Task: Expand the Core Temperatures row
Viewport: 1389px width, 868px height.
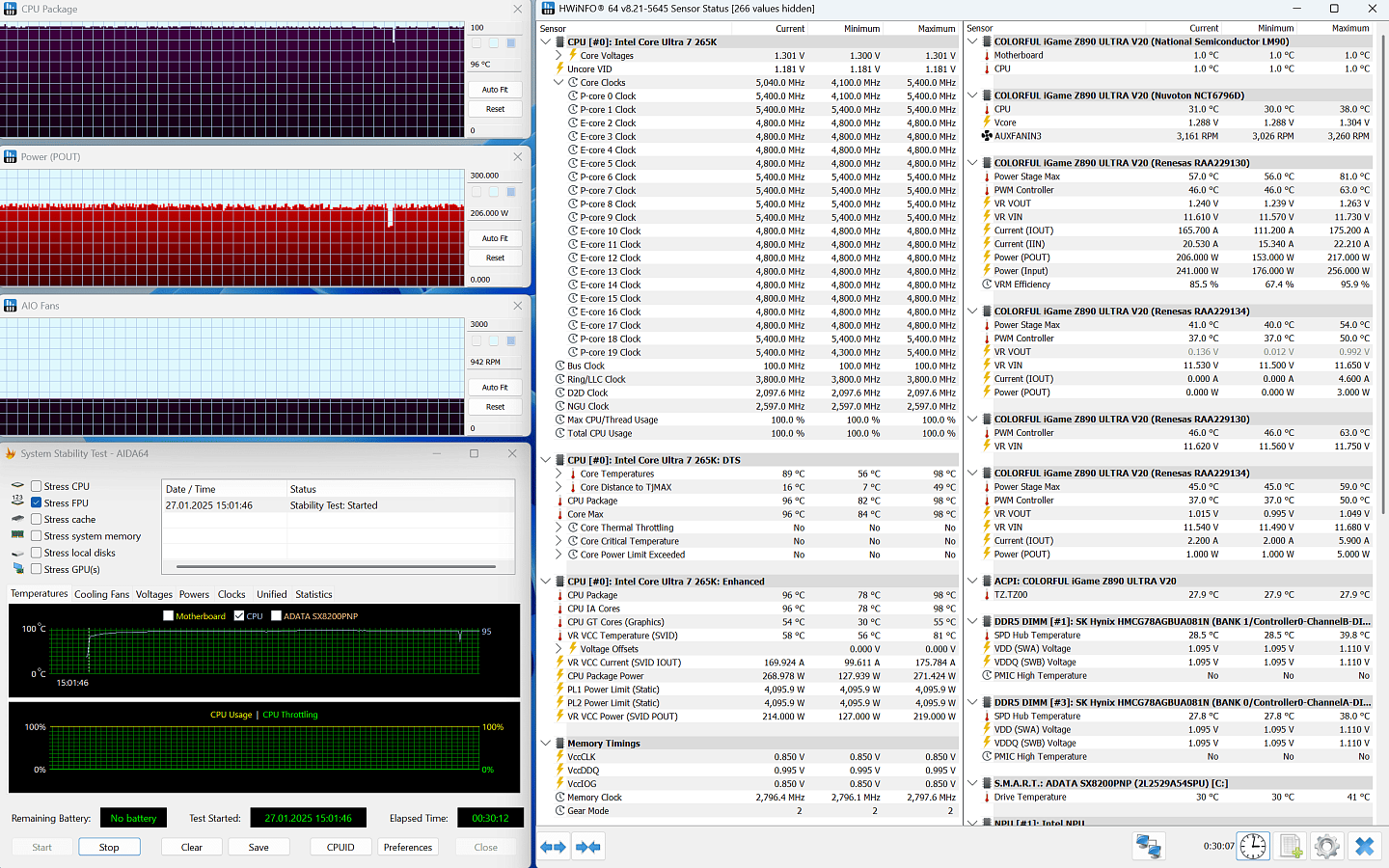Action: (x=558, y=474)
